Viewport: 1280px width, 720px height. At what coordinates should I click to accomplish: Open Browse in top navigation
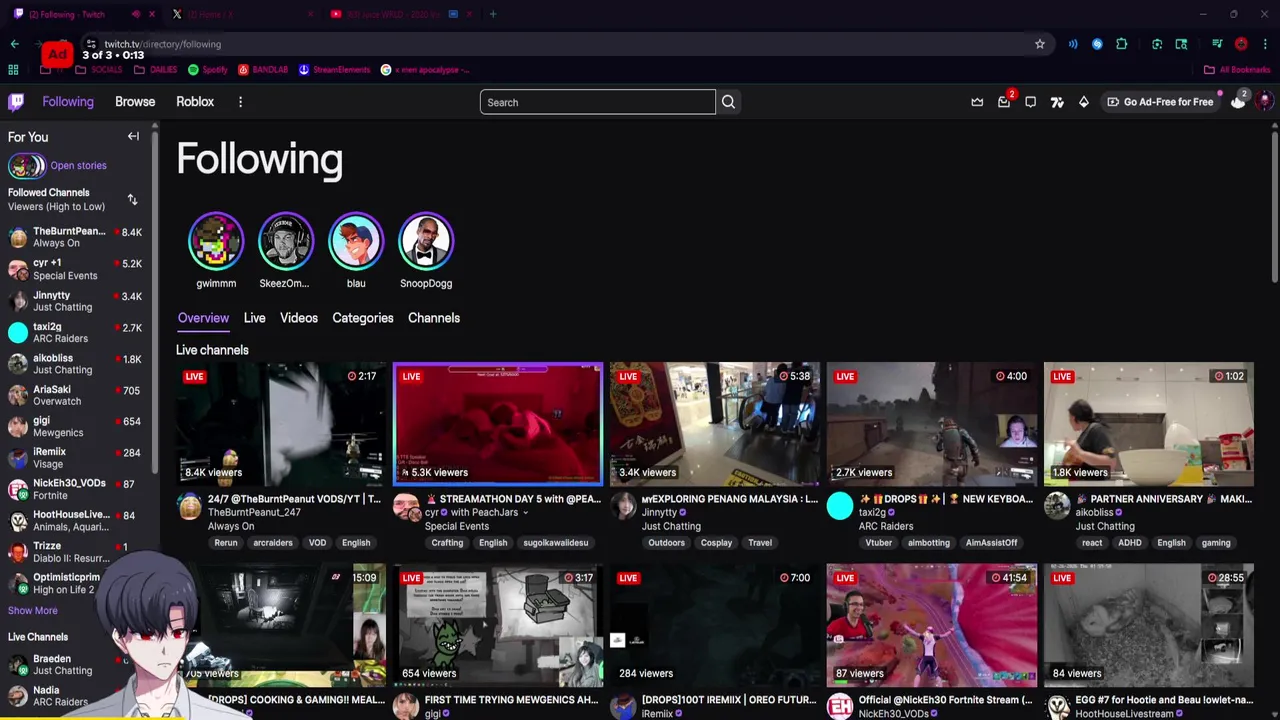[135, 102]
